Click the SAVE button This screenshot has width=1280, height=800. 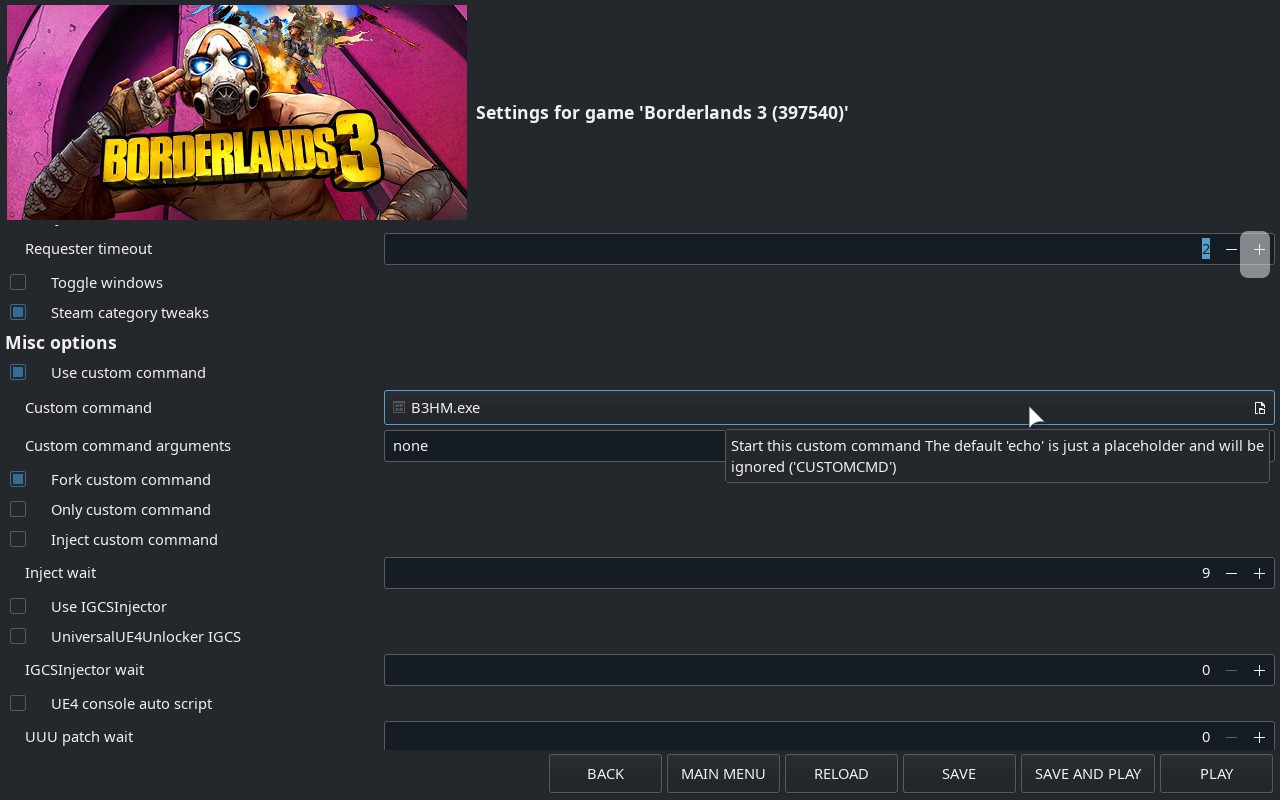[x=959, y=773]
